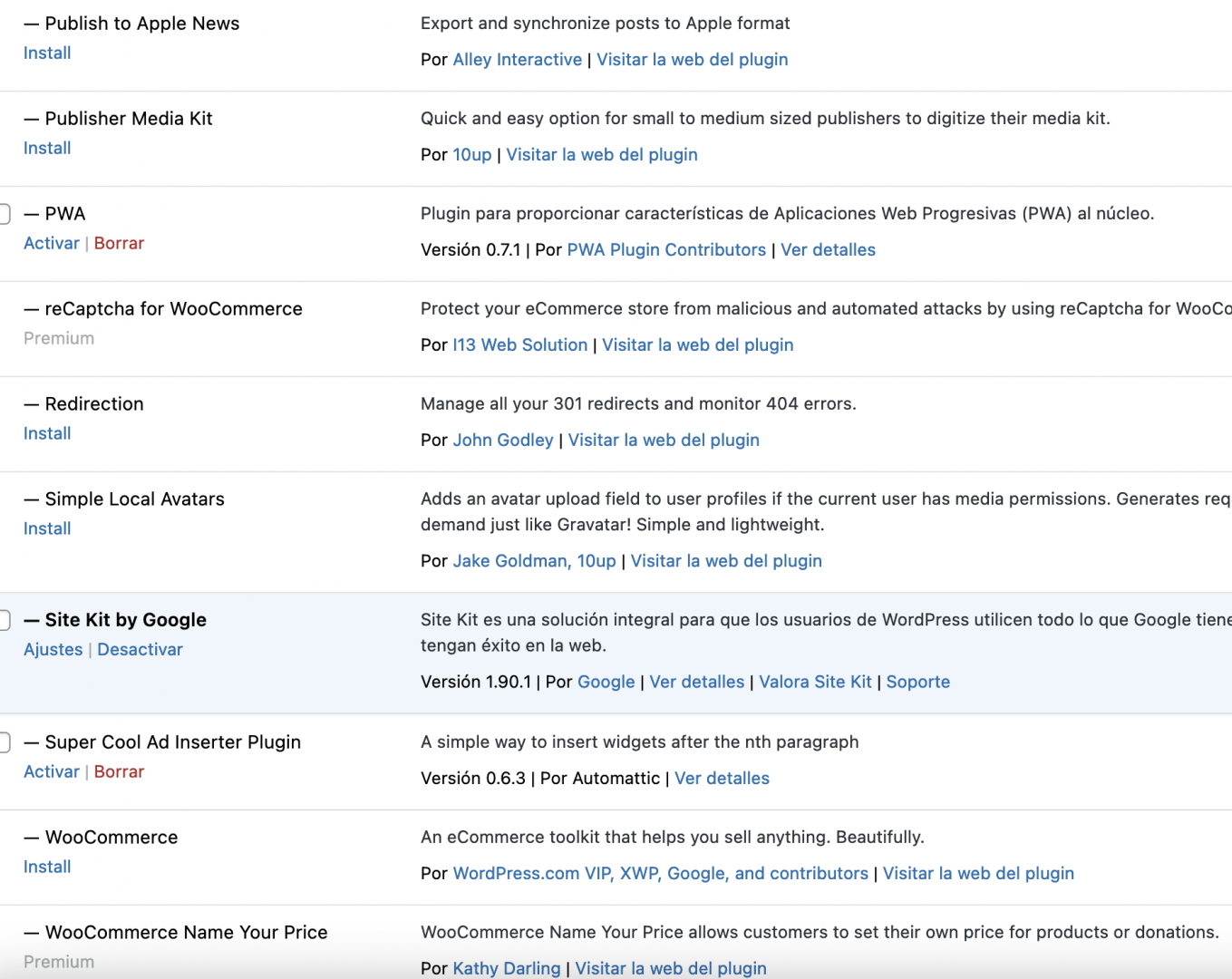Screen dimensions: 1232x979
Task: Click the Site Kit by Google plugin name
Action: 126,620
